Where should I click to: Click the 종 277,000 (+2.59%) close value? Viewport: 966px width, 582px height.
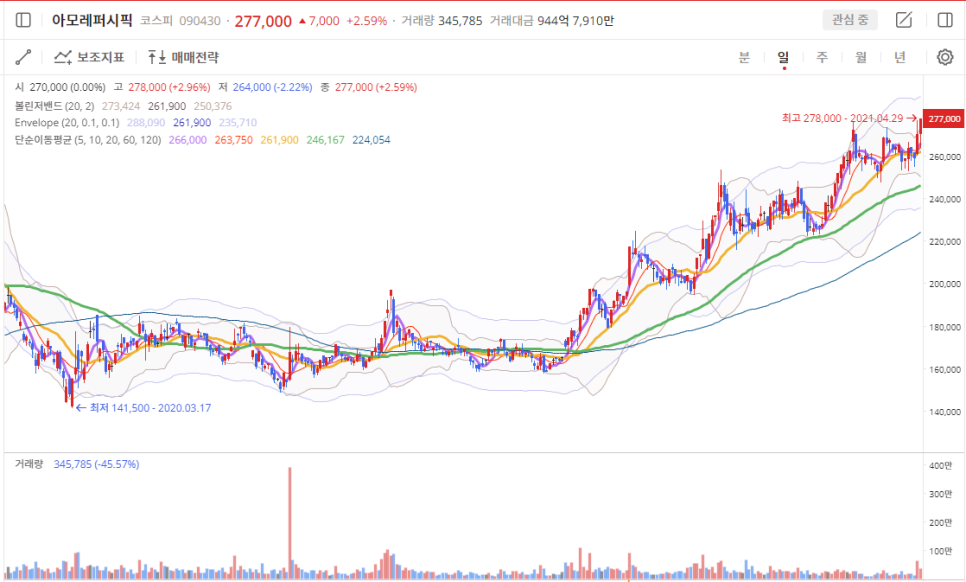pyautogui.click(x=368, y=87)
